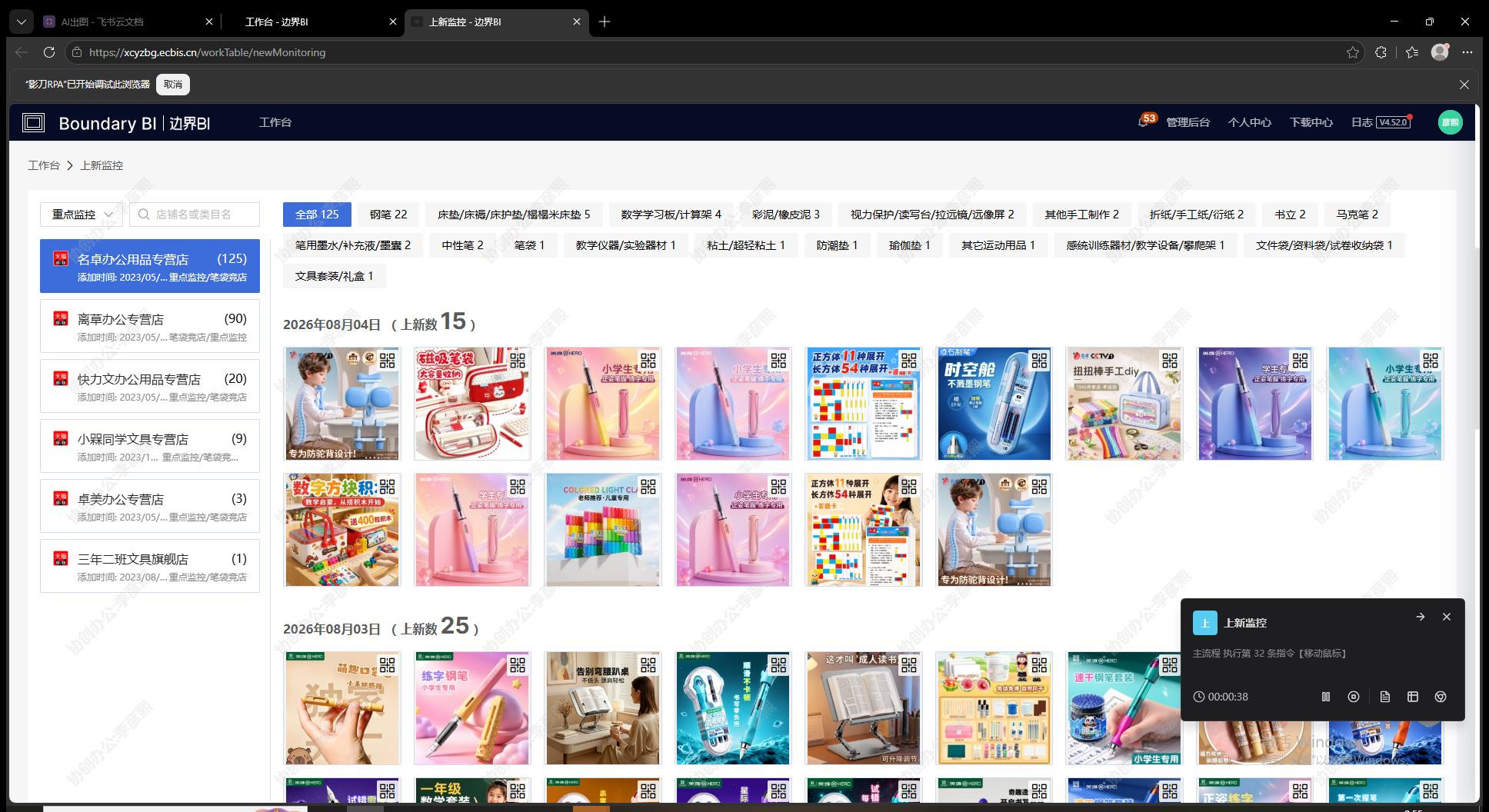Show QR code for 时空舱 pen product
The height and width of the screenshot is (812, 1489).
pos(1040,360)
